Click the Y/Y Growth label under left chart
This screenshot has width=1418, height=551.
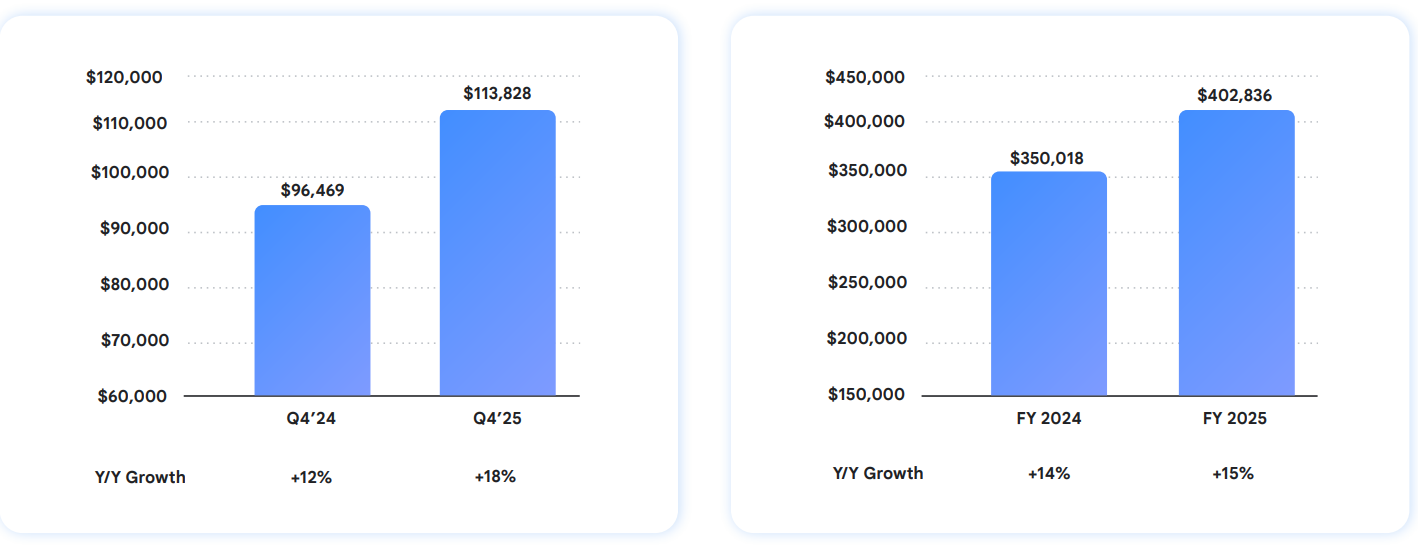click(140, 477)
